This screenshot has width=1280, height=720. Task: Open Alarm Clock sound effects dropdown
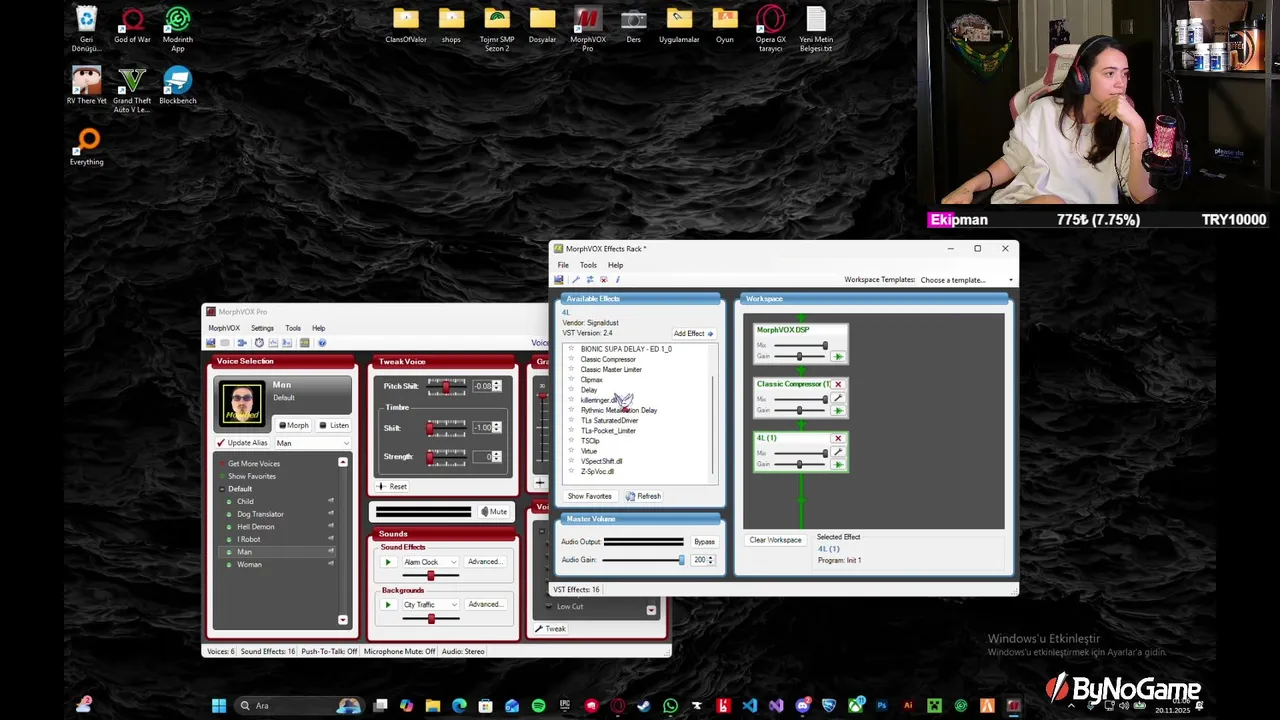pyautogui.click(x=430, y=562)
